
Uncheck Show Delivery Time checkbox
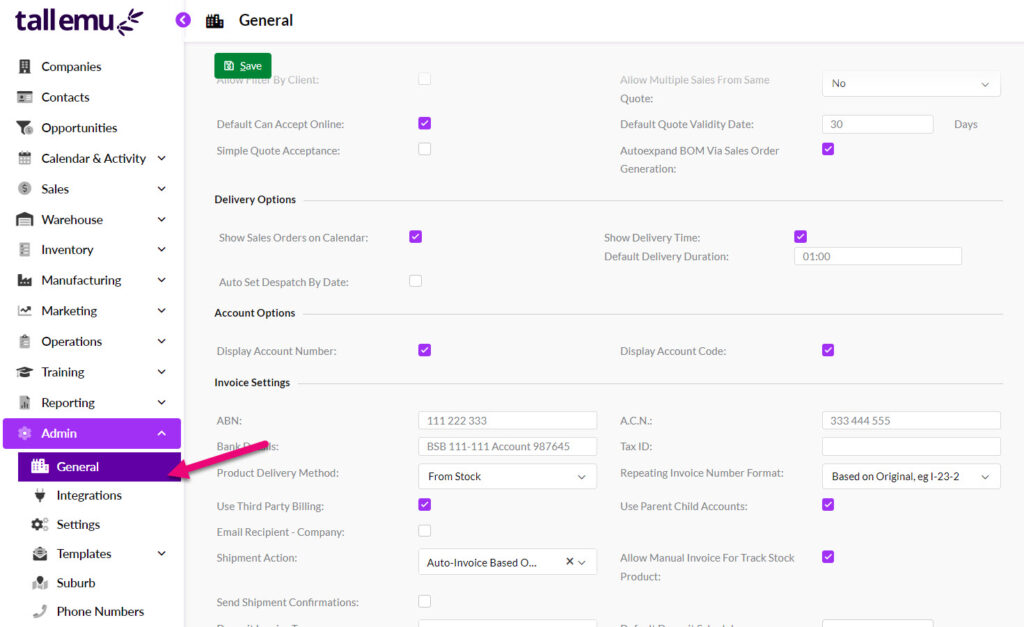pyautogui.click(x=801, y=236)
